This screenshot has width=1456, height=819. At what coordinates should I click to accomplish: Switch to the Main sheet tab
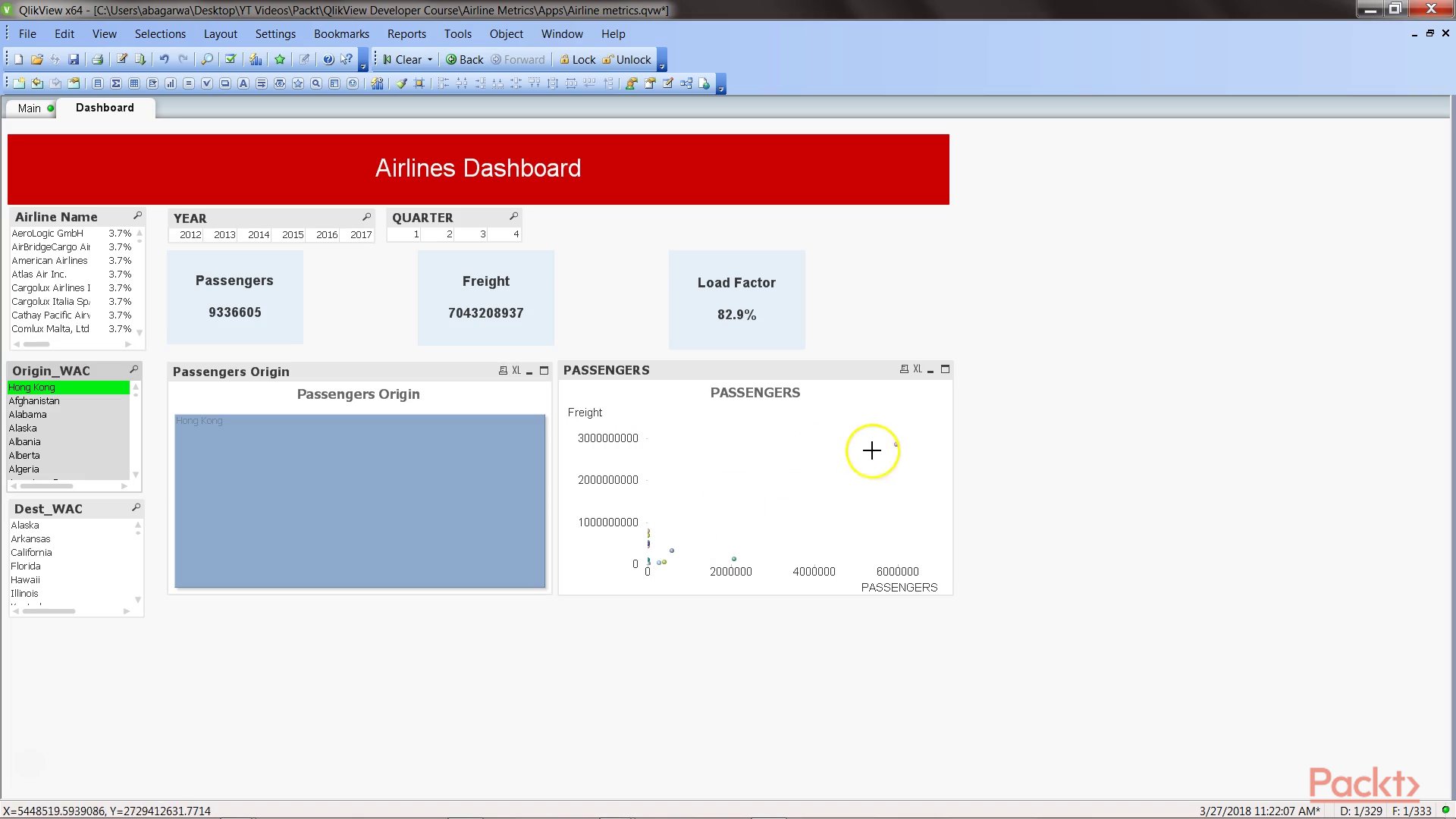coord(30,108)
